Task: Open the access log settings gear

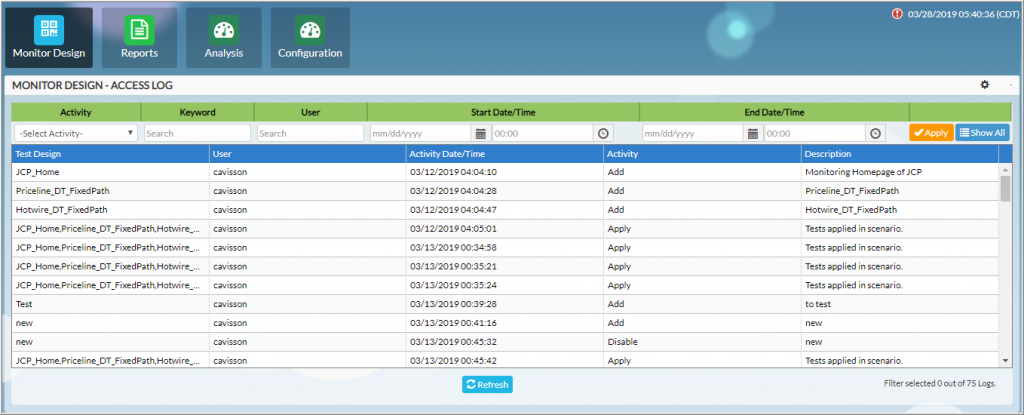Action: 985,85
